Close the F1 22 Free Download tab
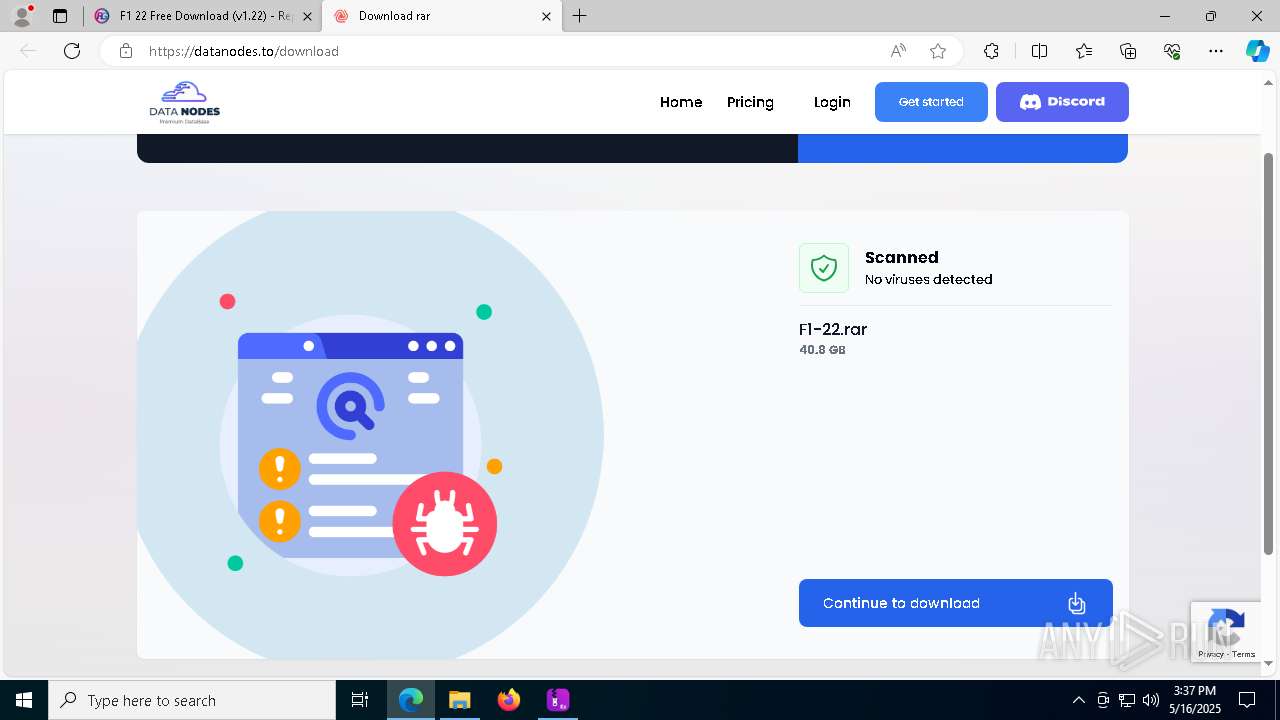The height and width of the screenshot is (720, 1280). [307, 16]
